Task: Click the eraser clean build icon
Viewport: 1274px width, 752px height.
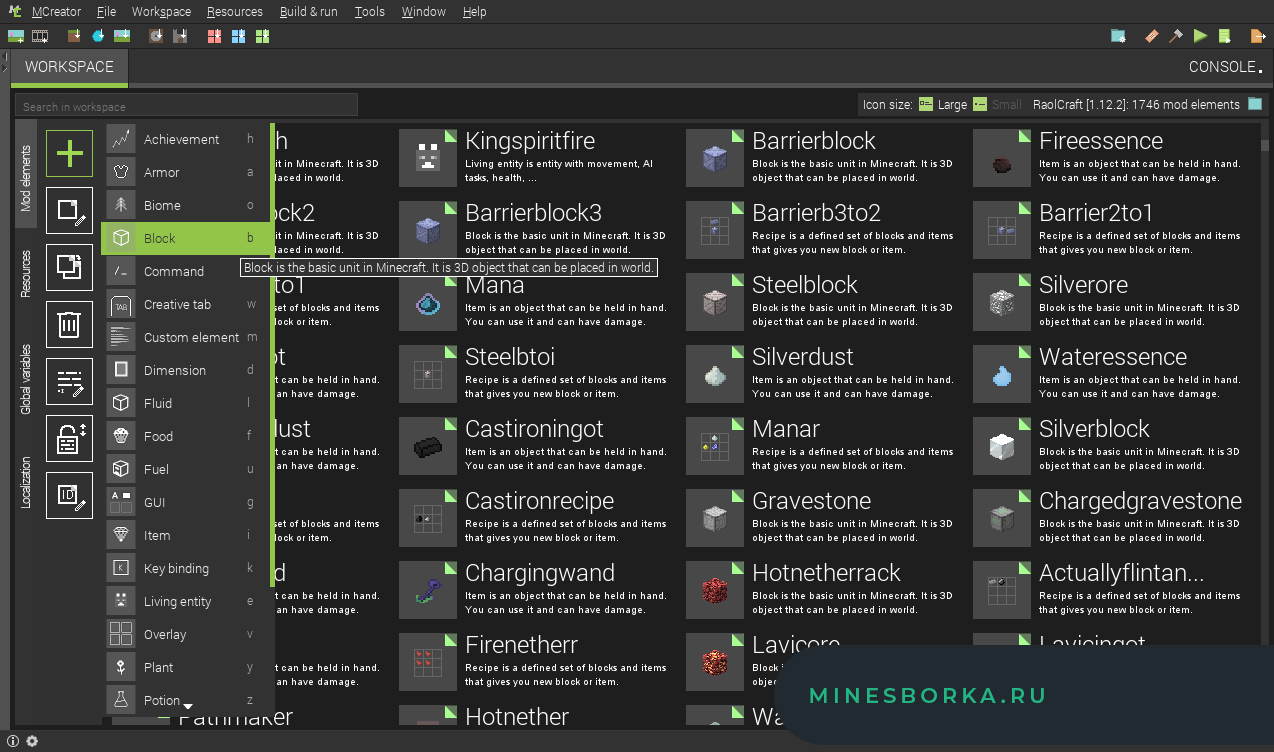Action: point(1151,36)
